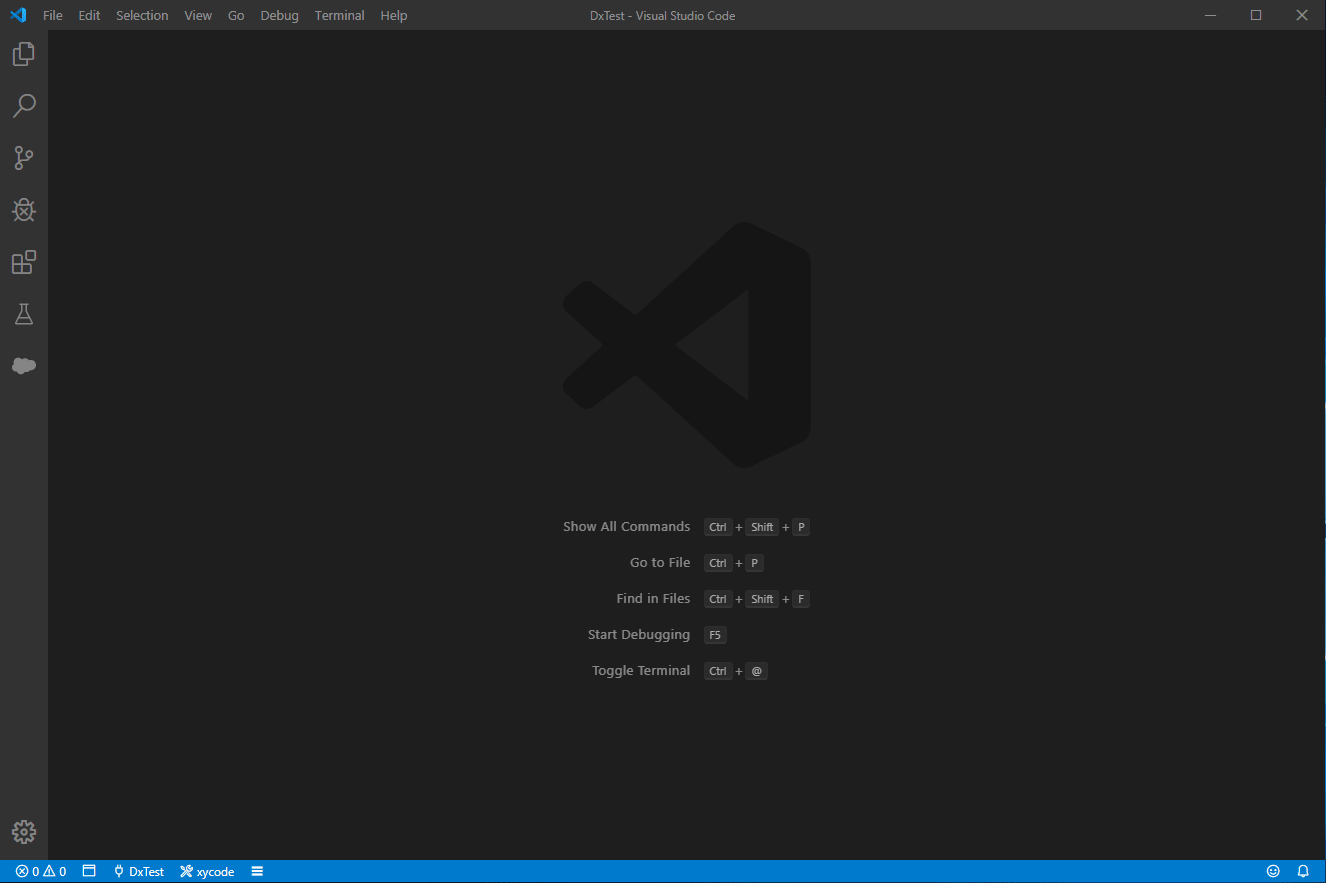Viewport: 1326px width, 883px height.
Task: Open the Manage gear menu
Action: [x=24, y=832]
